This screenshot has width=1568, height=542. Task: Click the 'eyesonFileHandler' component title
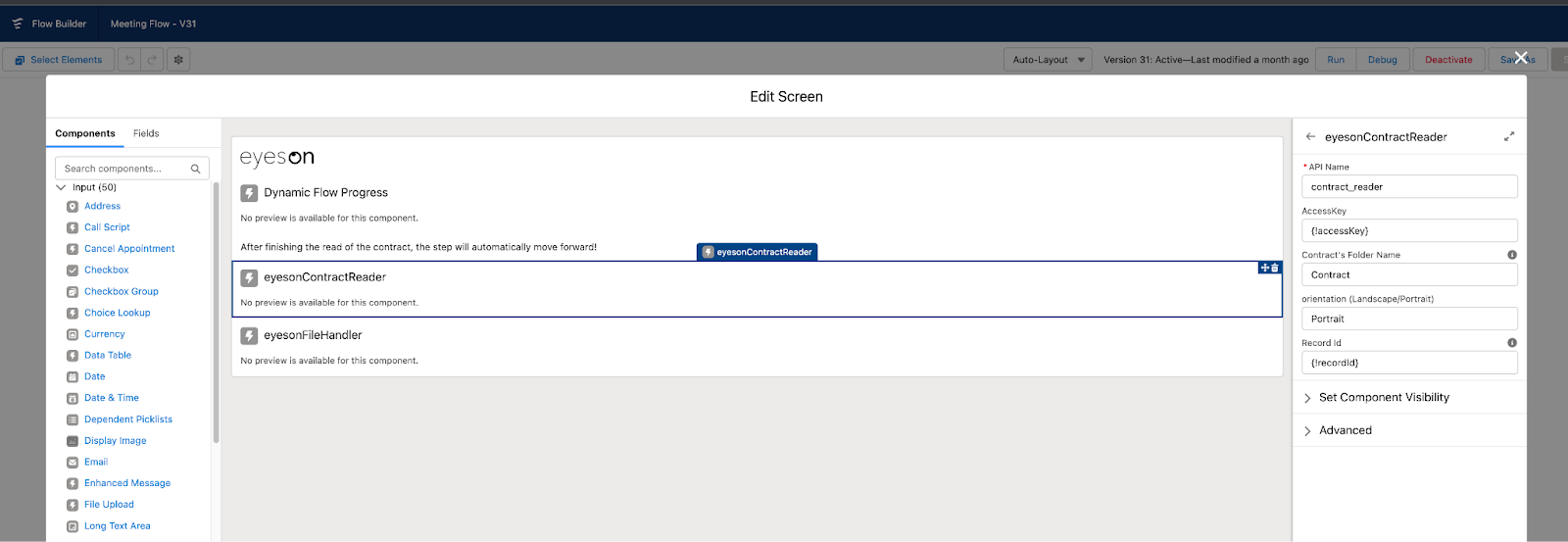tap(313, 335)
